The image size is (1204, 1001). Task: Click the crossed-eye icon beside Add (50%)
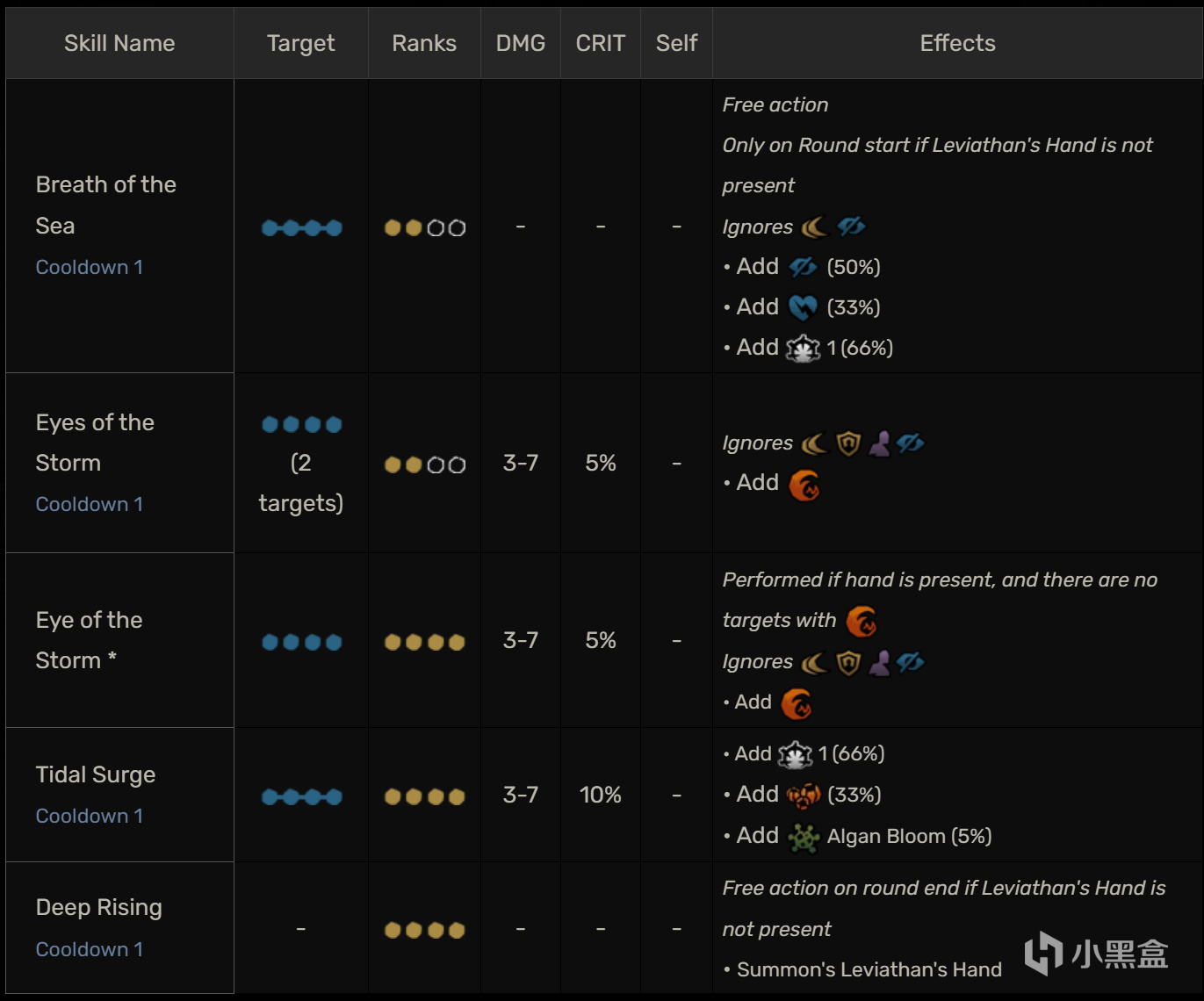[803, 267]
